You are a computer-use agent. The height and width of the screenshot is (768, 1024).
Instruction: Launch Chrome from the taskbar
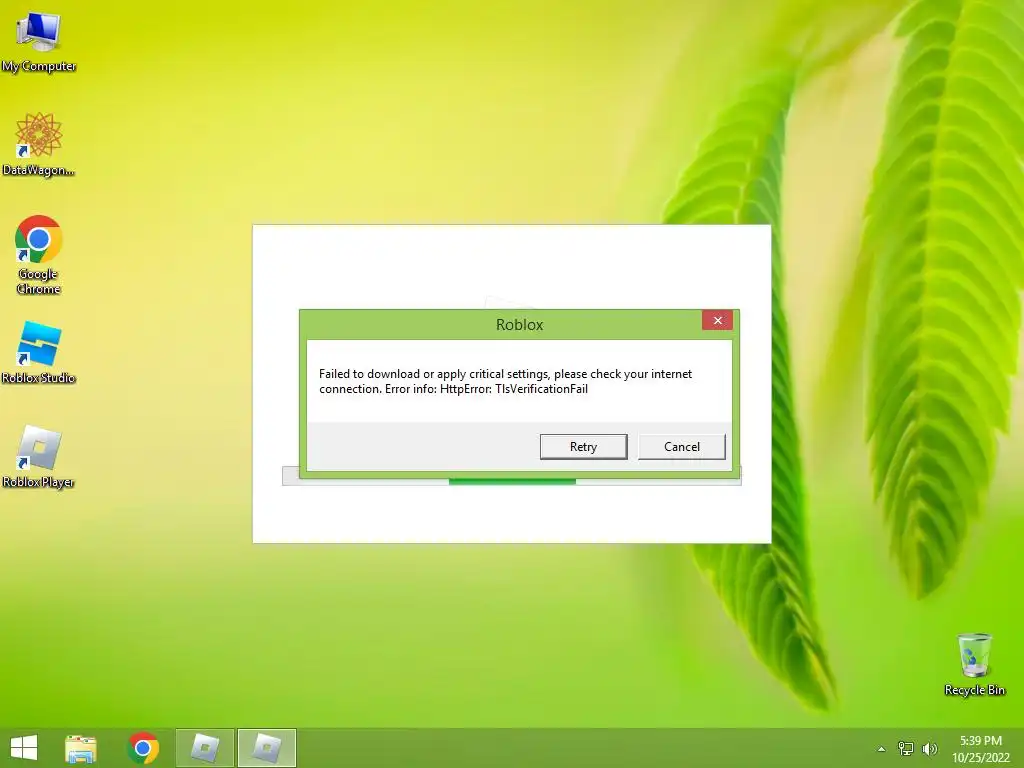coord(144,748)
